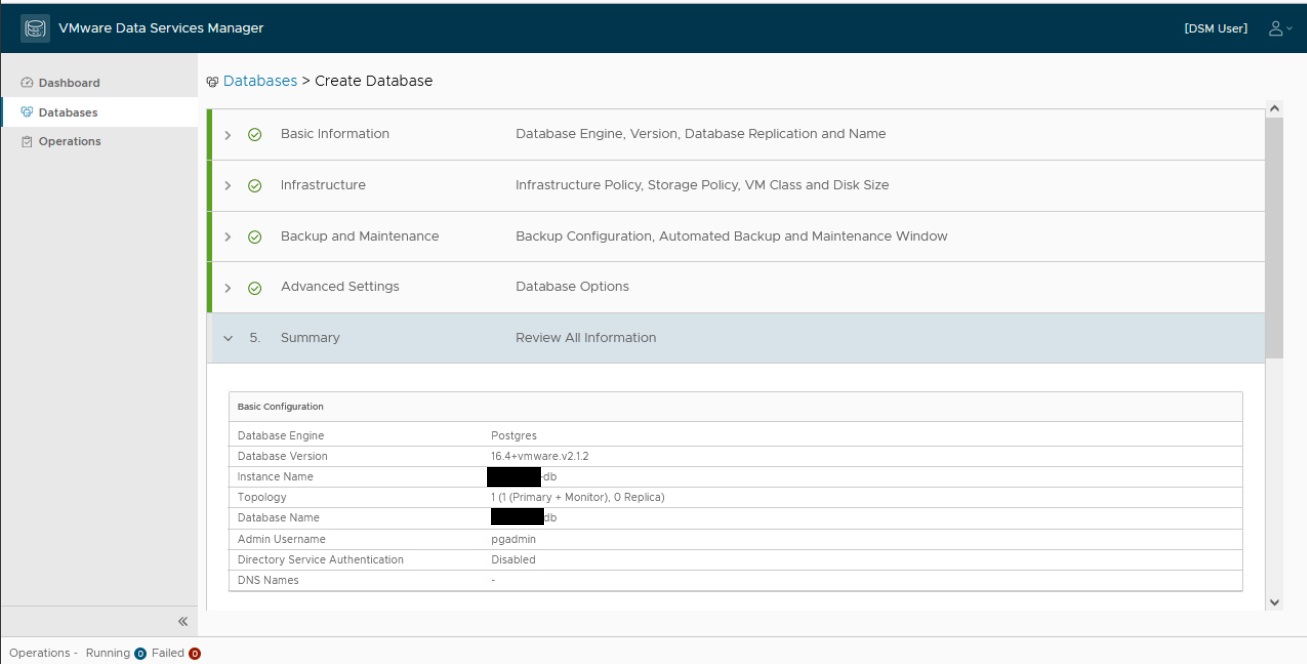The image size is (1307, 664).
Task: Follow the Databases breadcrumb link
Action: tap(260, 81)
